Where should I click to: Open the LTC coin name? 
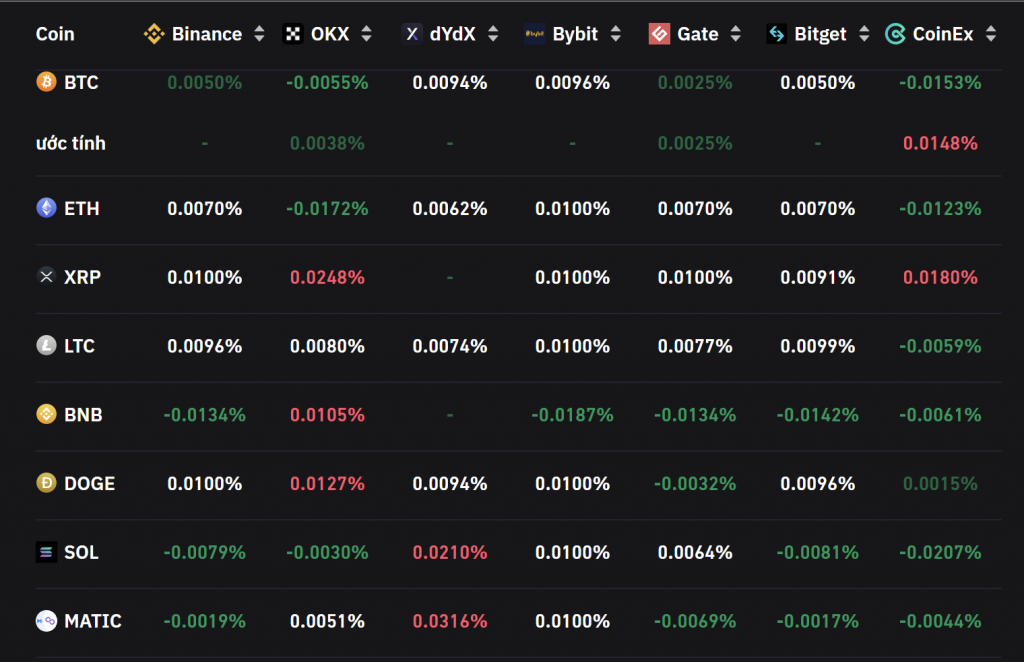pyautogui.click(x=80, y=345)
